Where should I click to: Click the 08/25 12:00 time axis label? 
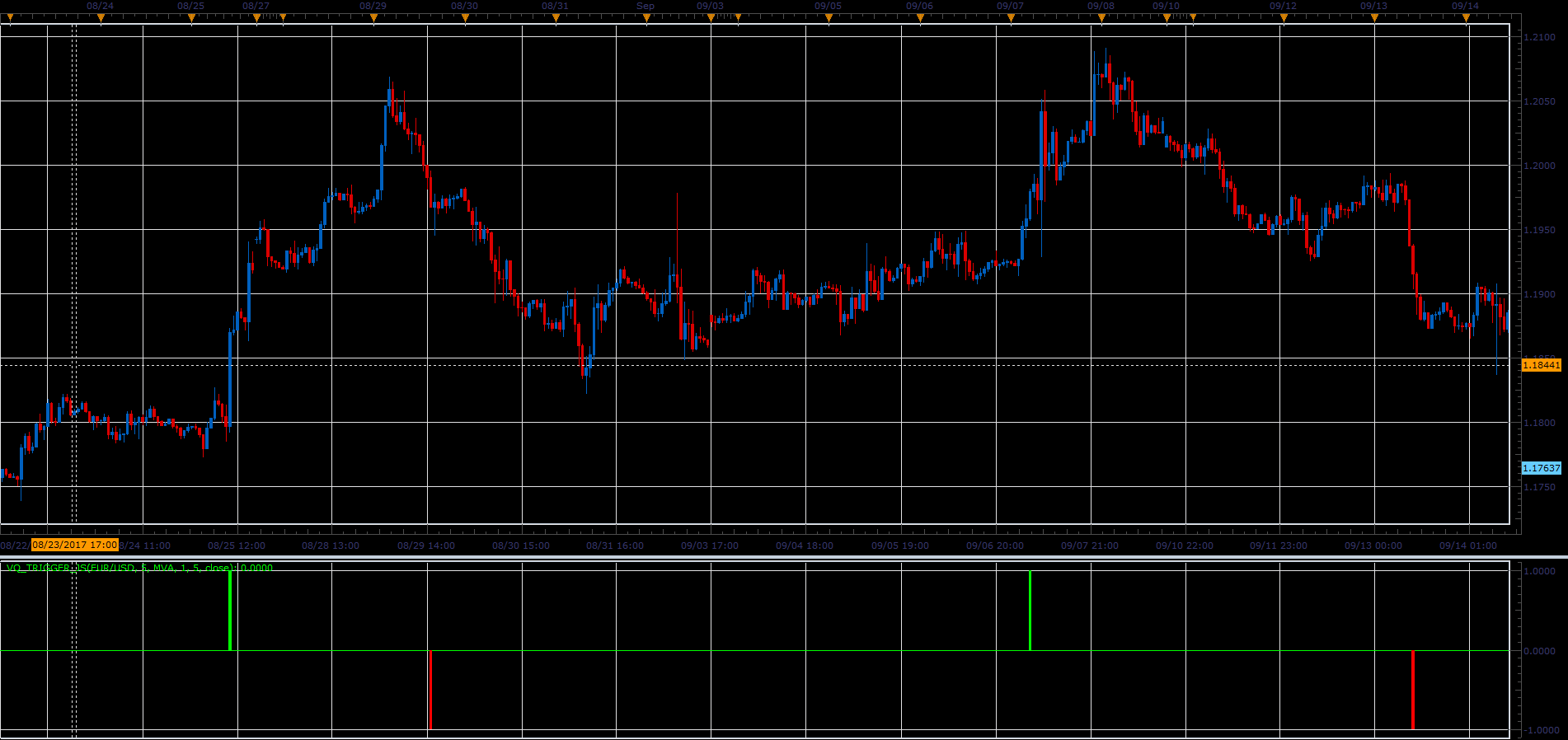pyautogui.click(x=237, y=546)
